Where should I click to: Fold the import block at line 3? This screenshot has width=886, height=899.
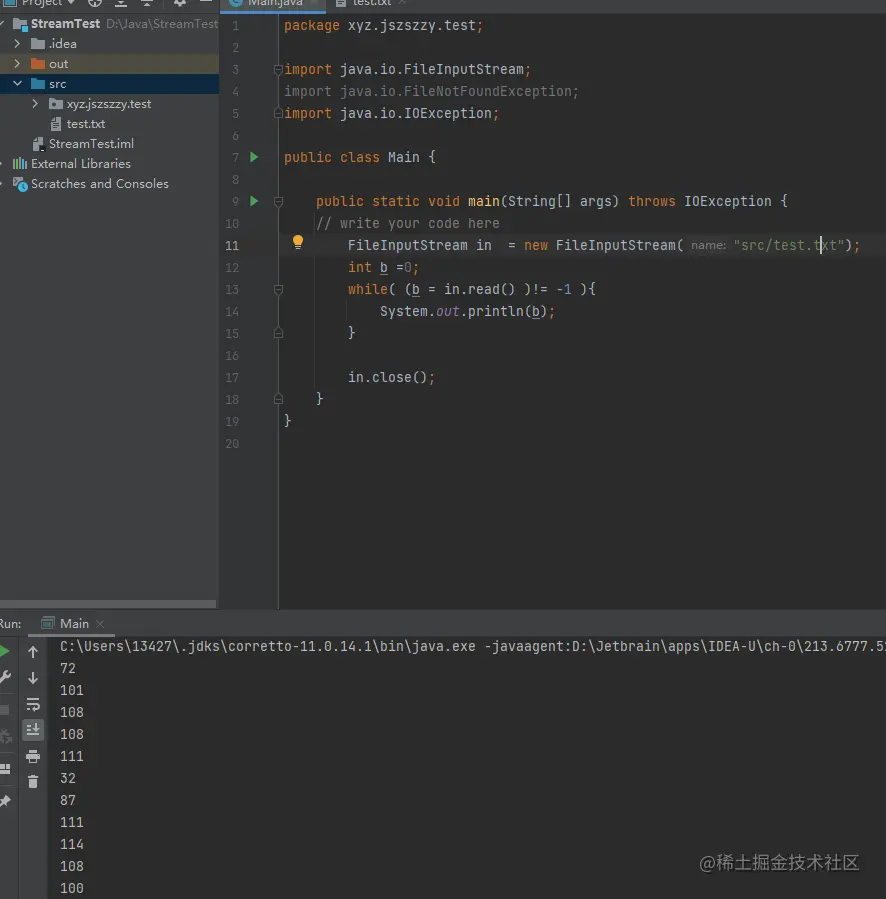point(278,69)
